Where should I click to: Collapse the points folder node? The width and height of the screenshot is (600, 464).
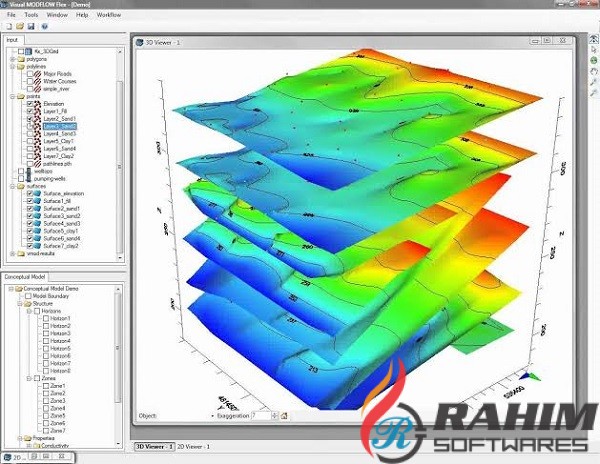[12, 96]
